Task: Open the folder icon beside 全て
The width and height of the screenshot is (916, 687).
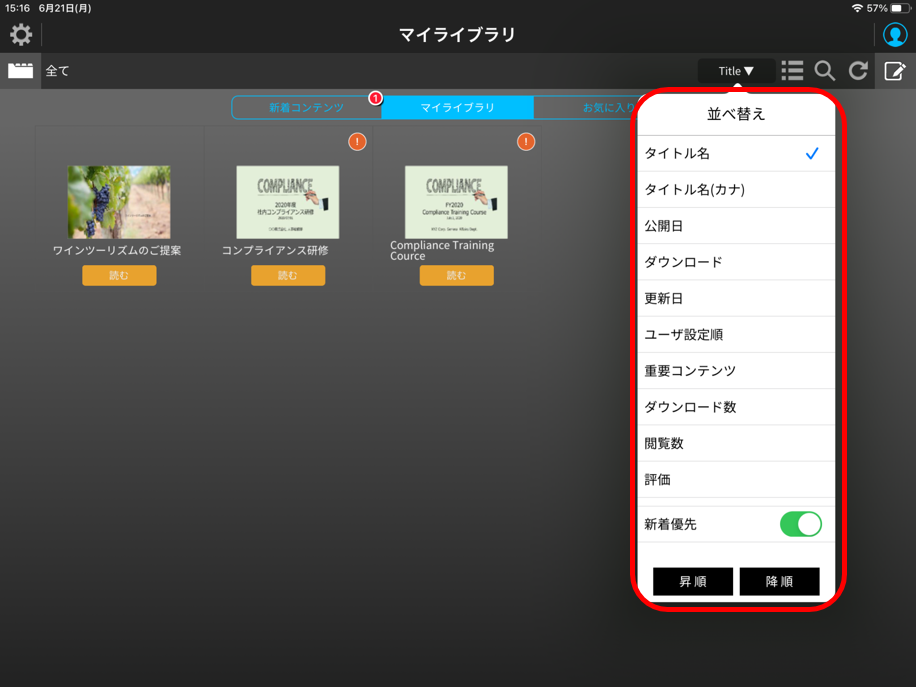Action: click(21, 71)
